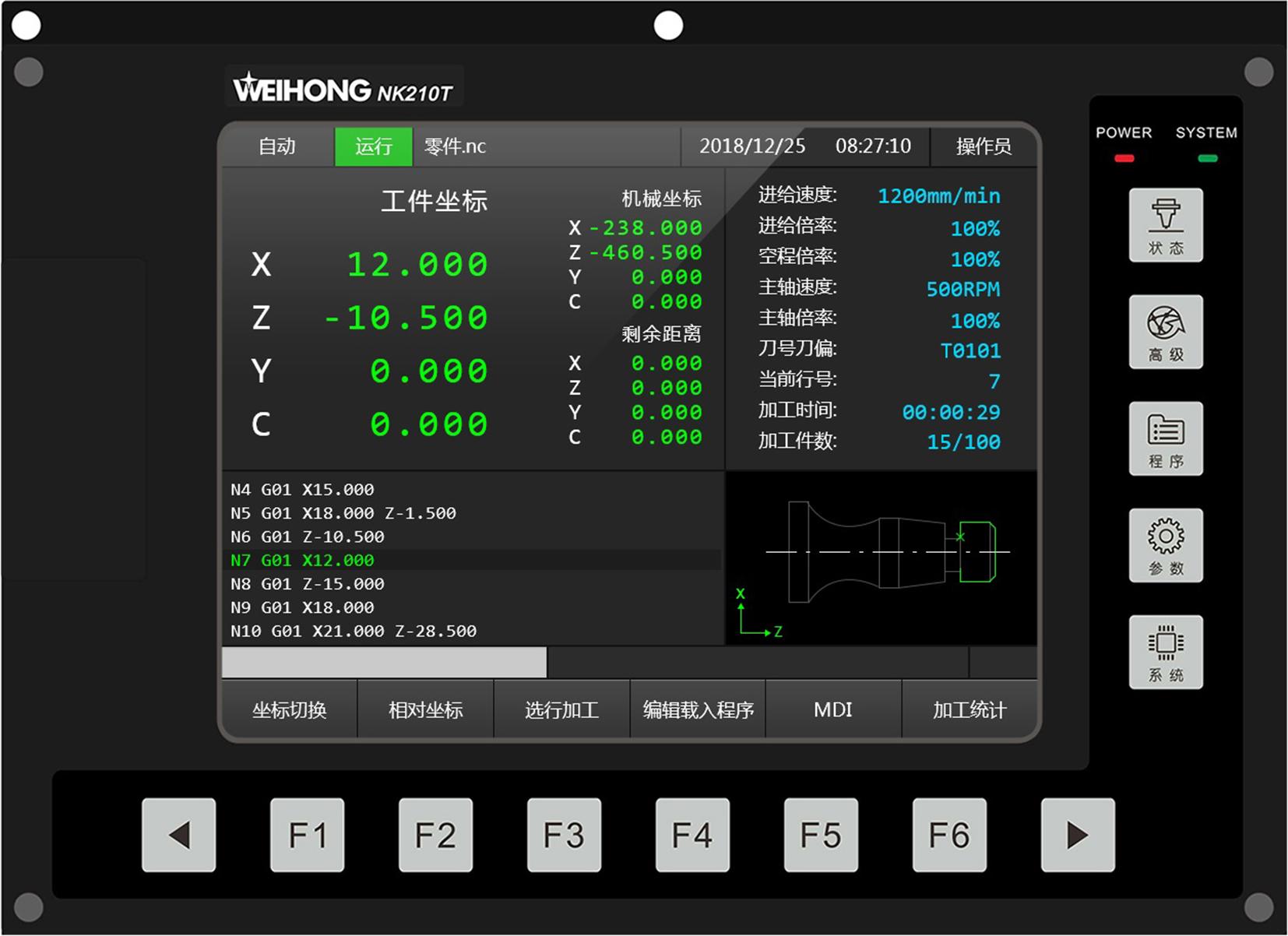Viewport: 1288px width, 936px height.
Task: Click the red POWER indicator light
Action: pyautogui.click(x=1124, y=158)
